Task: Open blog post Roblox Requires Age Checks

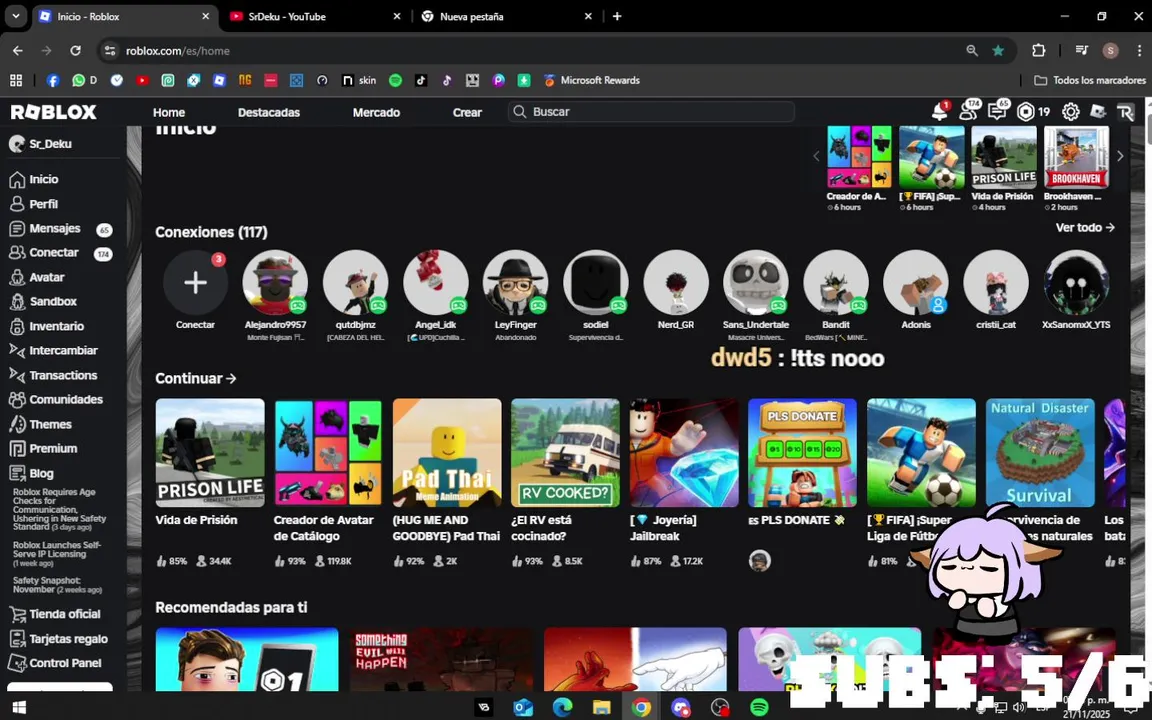Action: 59,509
